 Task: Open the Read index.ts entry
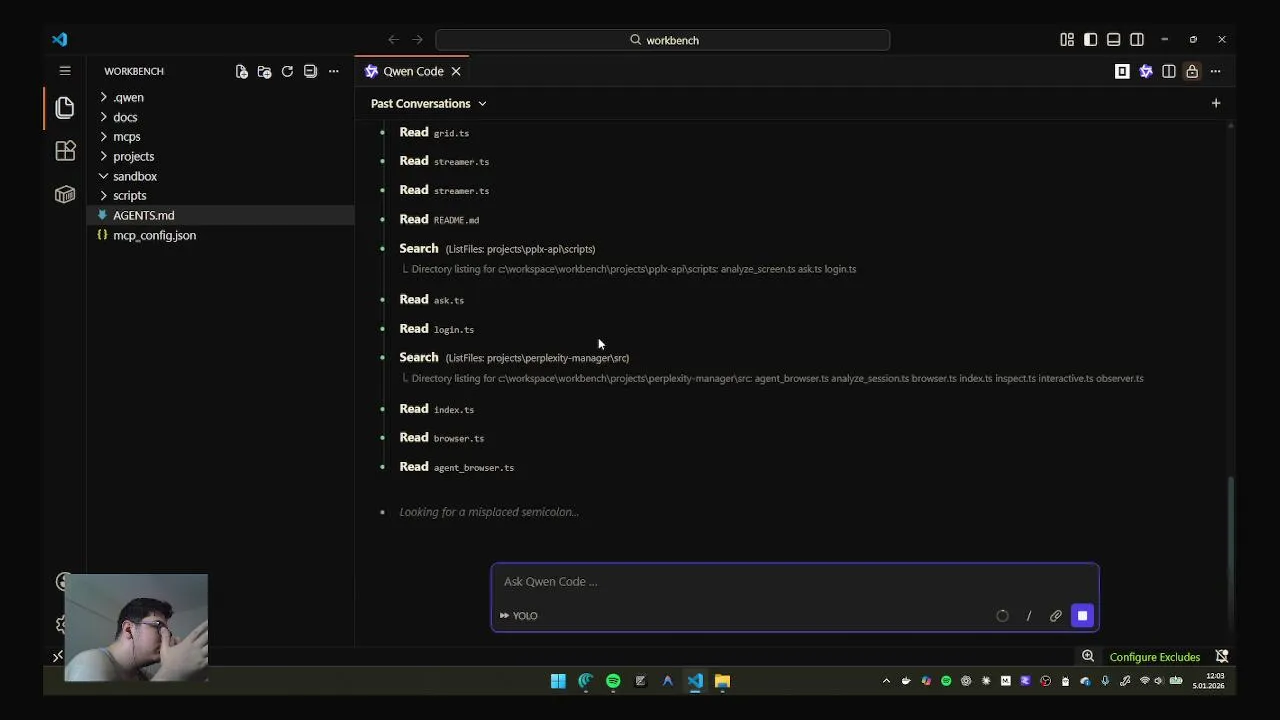tap(436, 408)
